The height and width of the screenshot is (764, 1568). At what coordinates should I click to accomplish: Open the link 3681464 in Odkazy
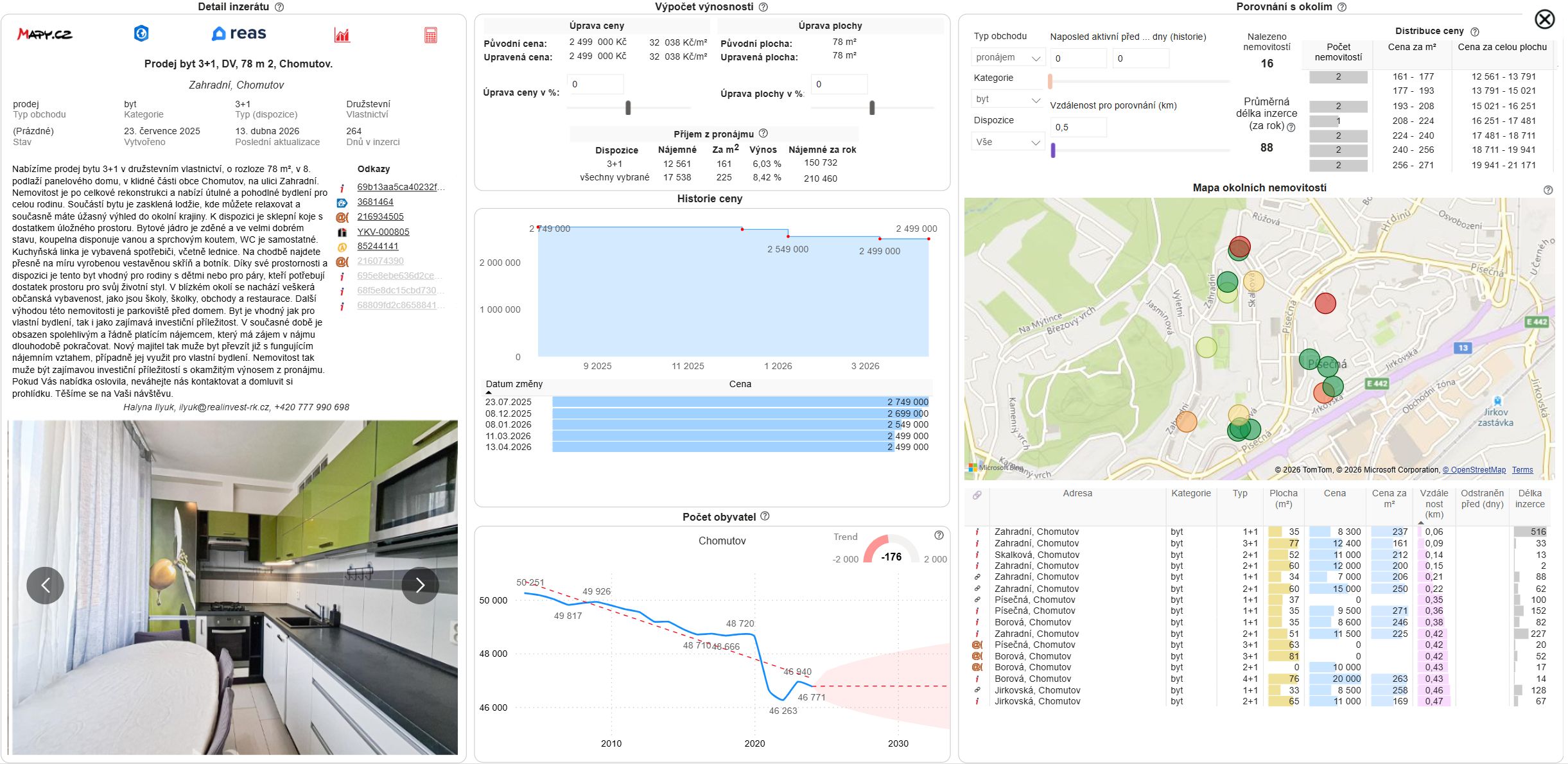(x=375, y=202)
